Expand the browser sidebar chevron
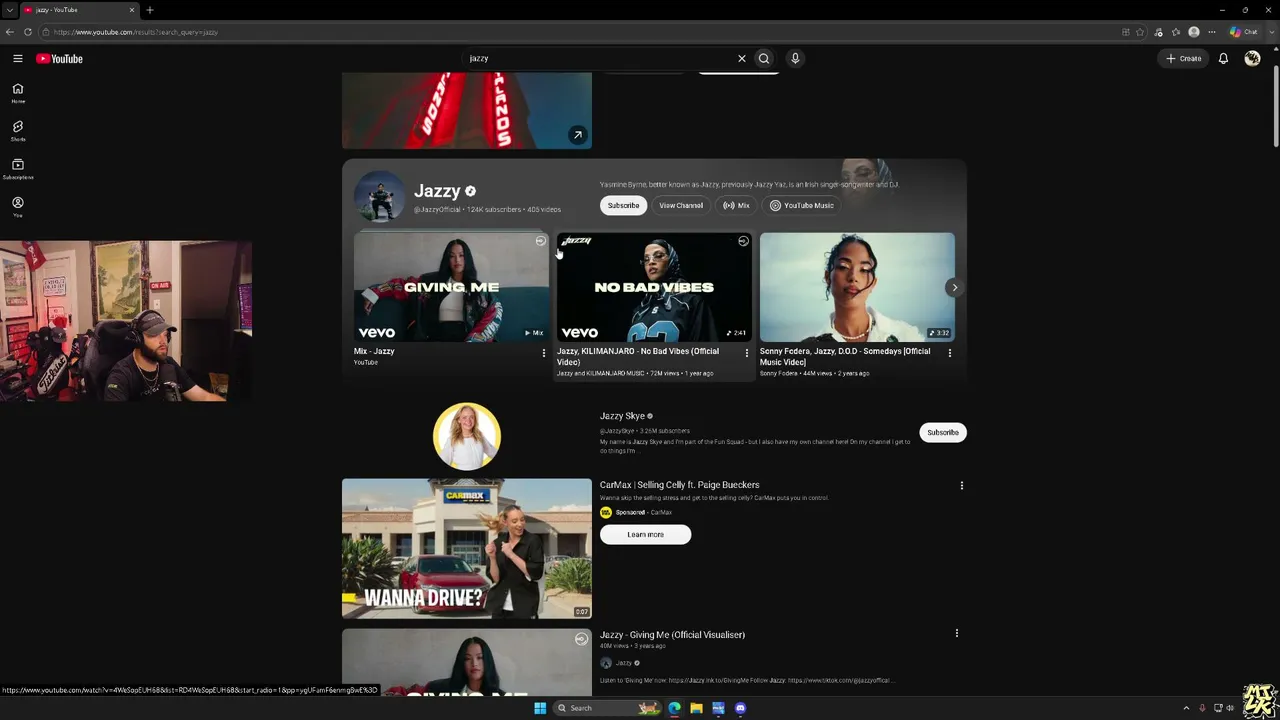1280x720 pixels. 1272,32
